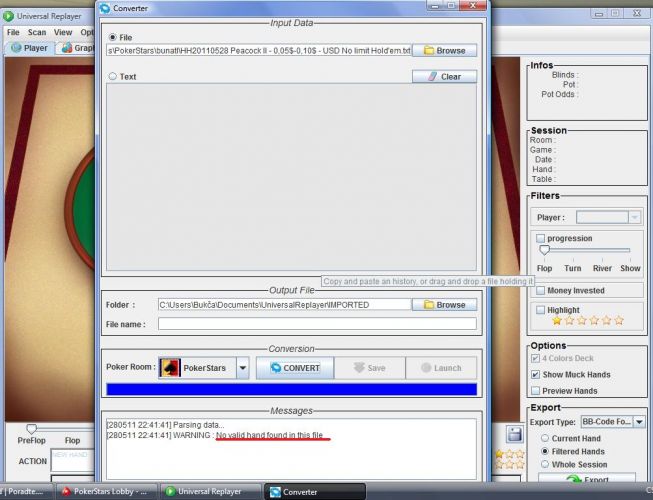Select the Filtered Hands export radio button
The width and height of the screenshot is (653, 500).
pyautogui.click(x=545, y=451)
